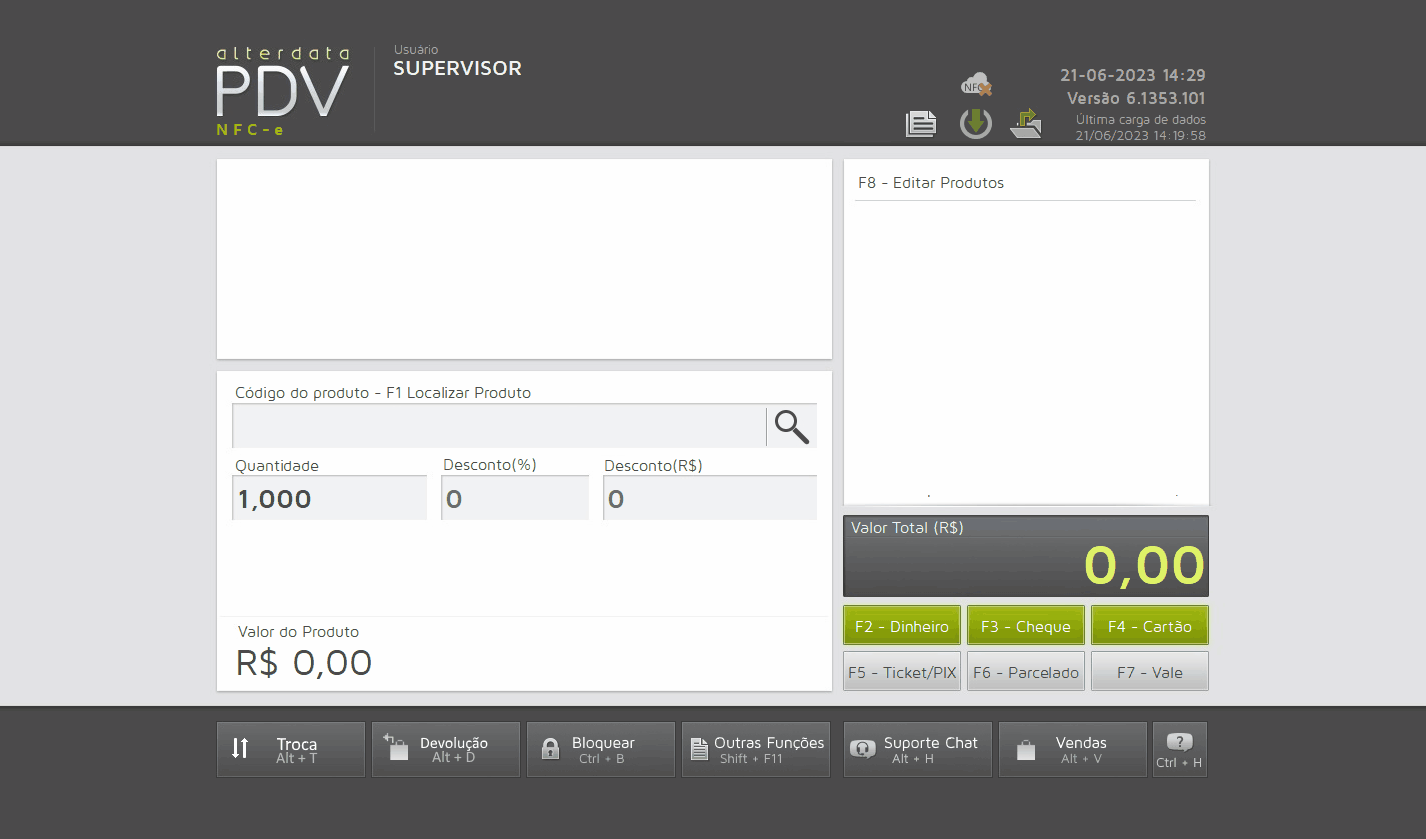Image resolution: width=1426 pixels, height=839 pixels.
Task: Click the Quantidade field showing 1,000
Action: [330, 498]
